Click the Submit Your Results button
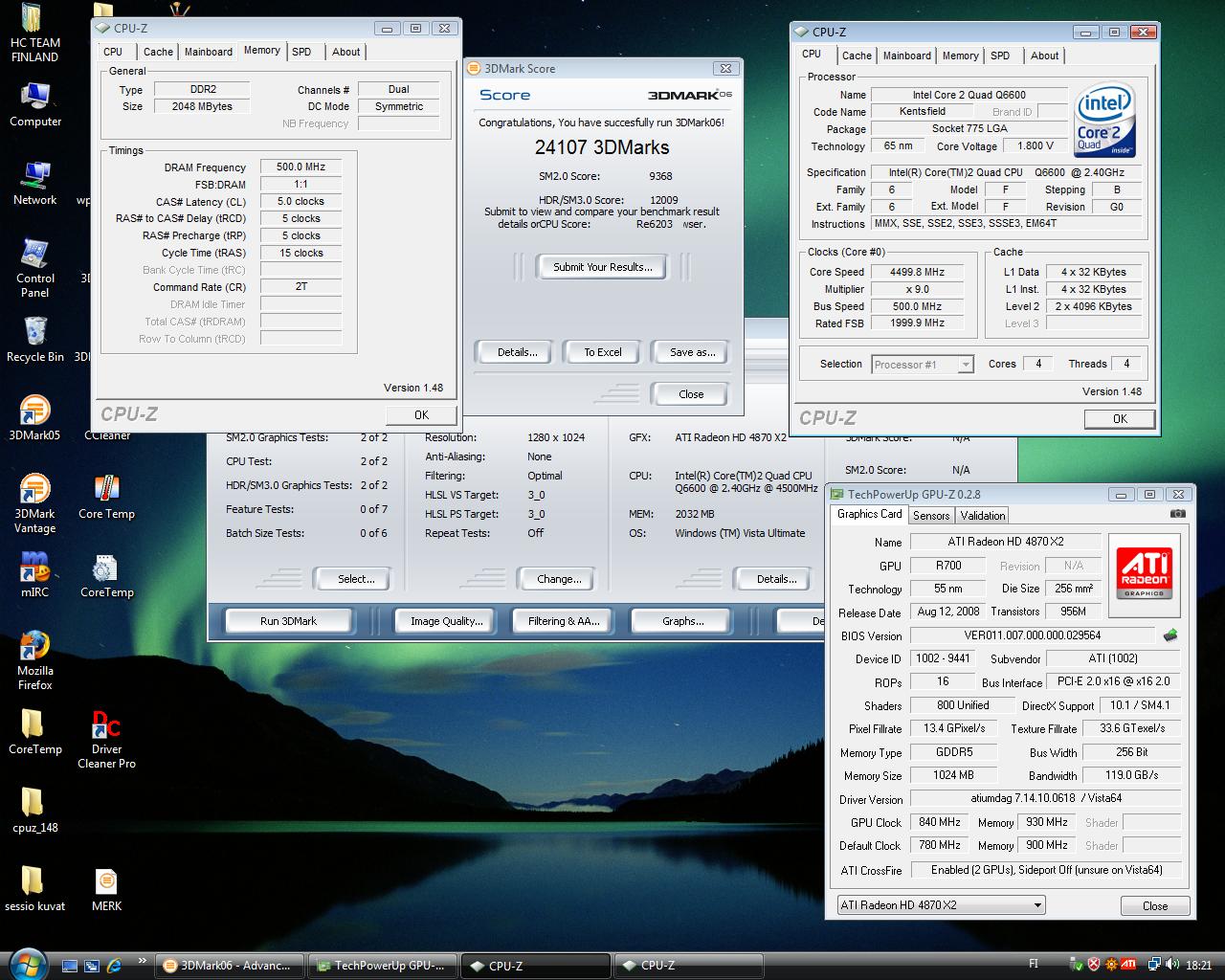 (602, 267)
